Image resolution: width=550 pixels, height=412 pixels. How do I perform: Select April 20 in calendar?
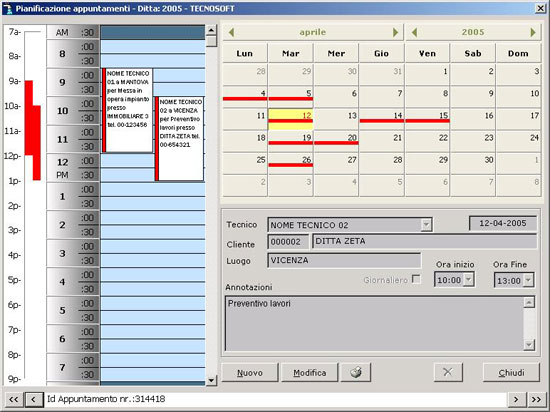click(x=336, y=141)
